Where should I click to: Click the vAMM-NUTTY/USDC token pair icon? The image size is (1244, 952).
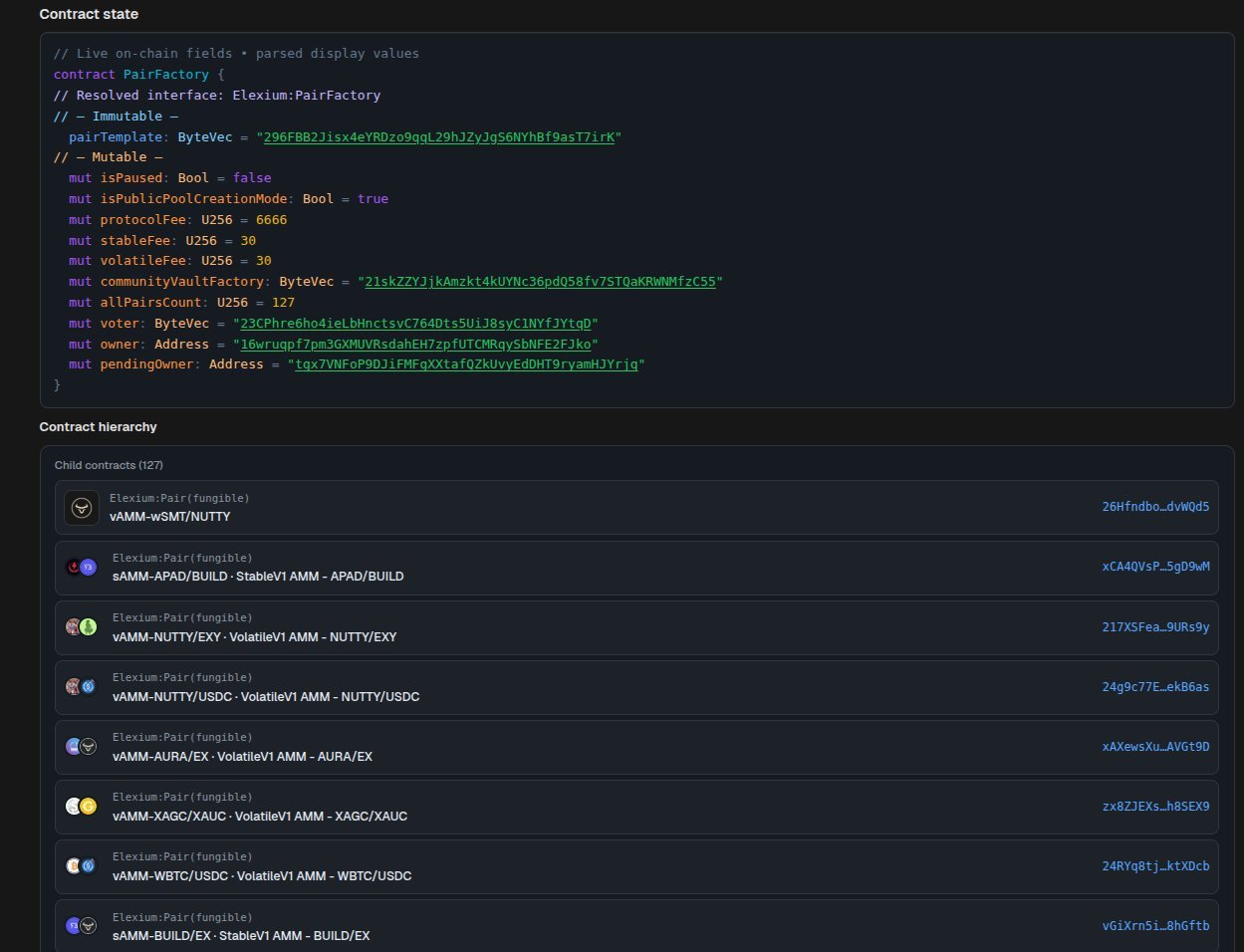point(81,686)
